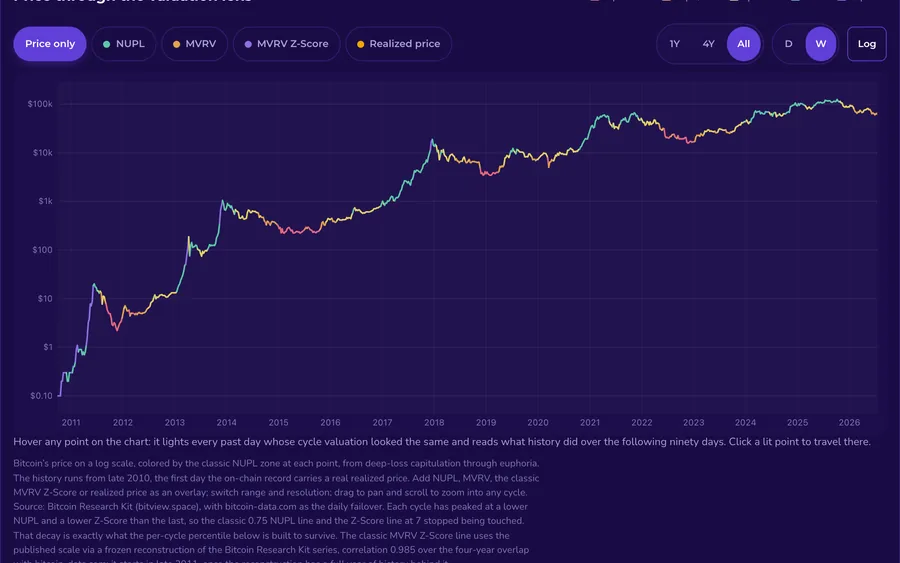Enable the MVRV overlay
Viewport: 900px width, 563px height.
pos(195,44)
